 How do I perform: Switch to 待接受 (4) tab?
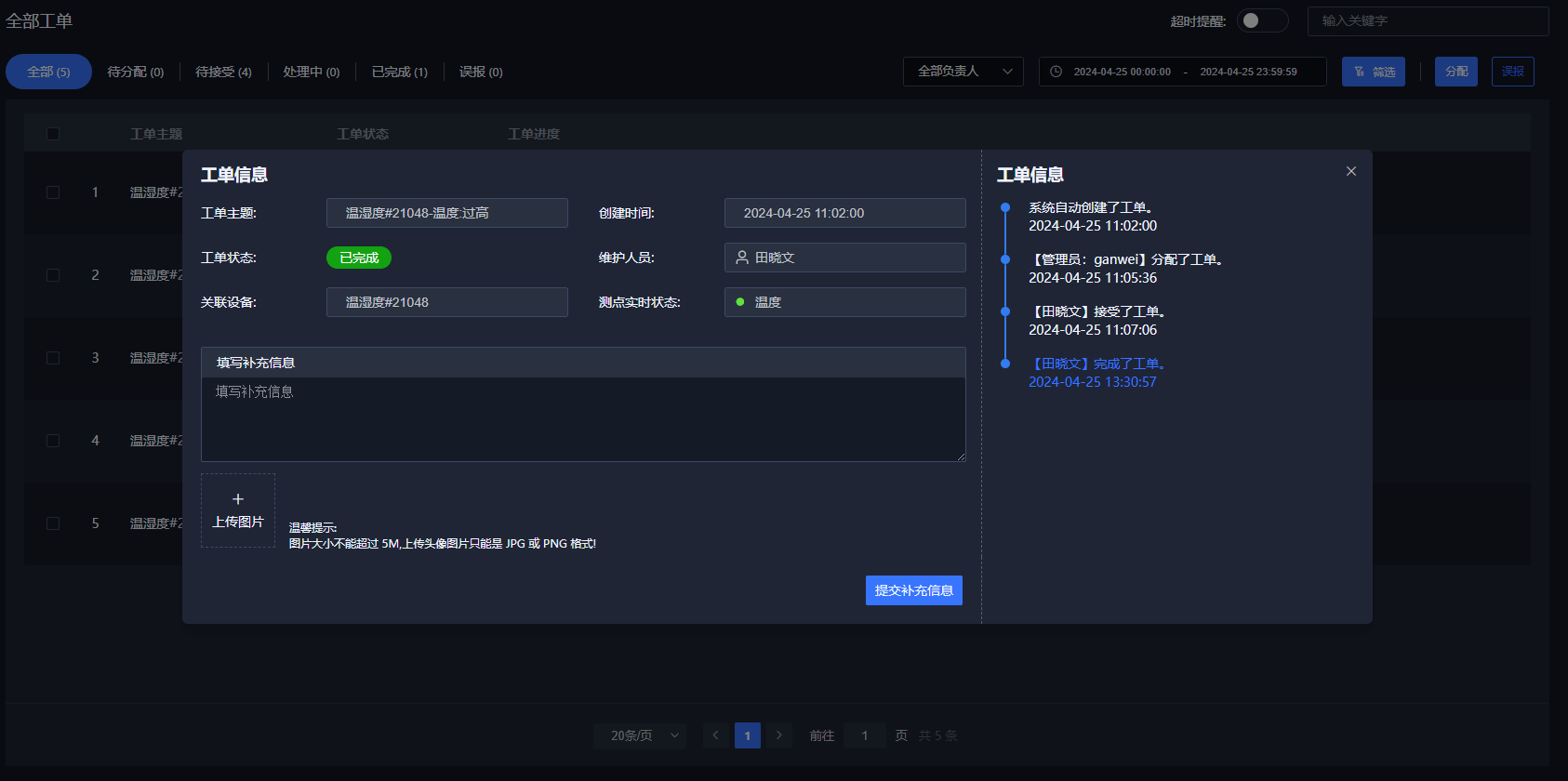223,72
